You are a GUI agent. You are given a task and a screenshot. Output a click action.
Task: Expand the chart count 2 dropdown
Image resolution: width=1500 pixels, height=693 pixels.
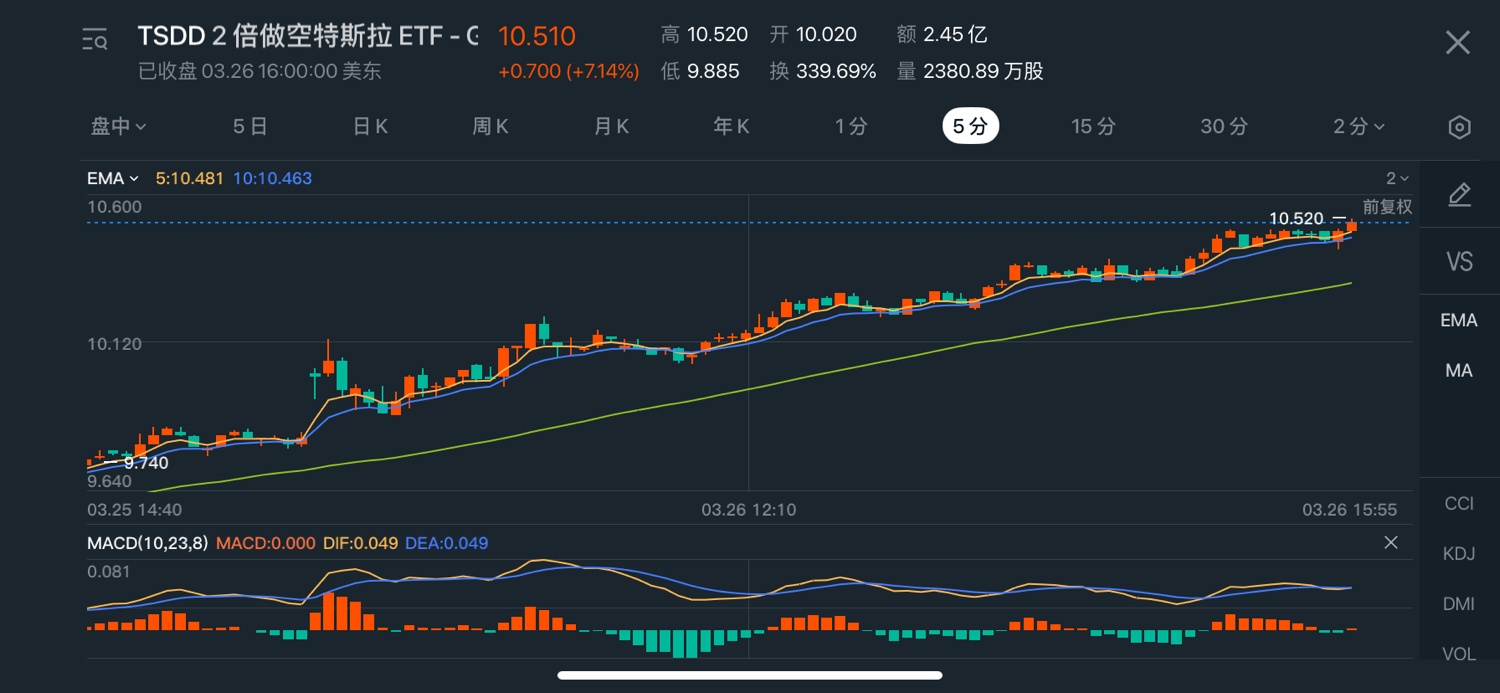tap(1397, 178)
